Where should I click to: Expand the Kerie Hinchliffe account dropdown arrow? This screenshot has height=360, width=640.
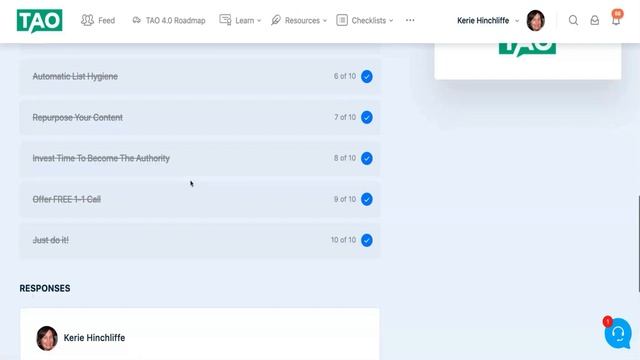pos(517,21)
